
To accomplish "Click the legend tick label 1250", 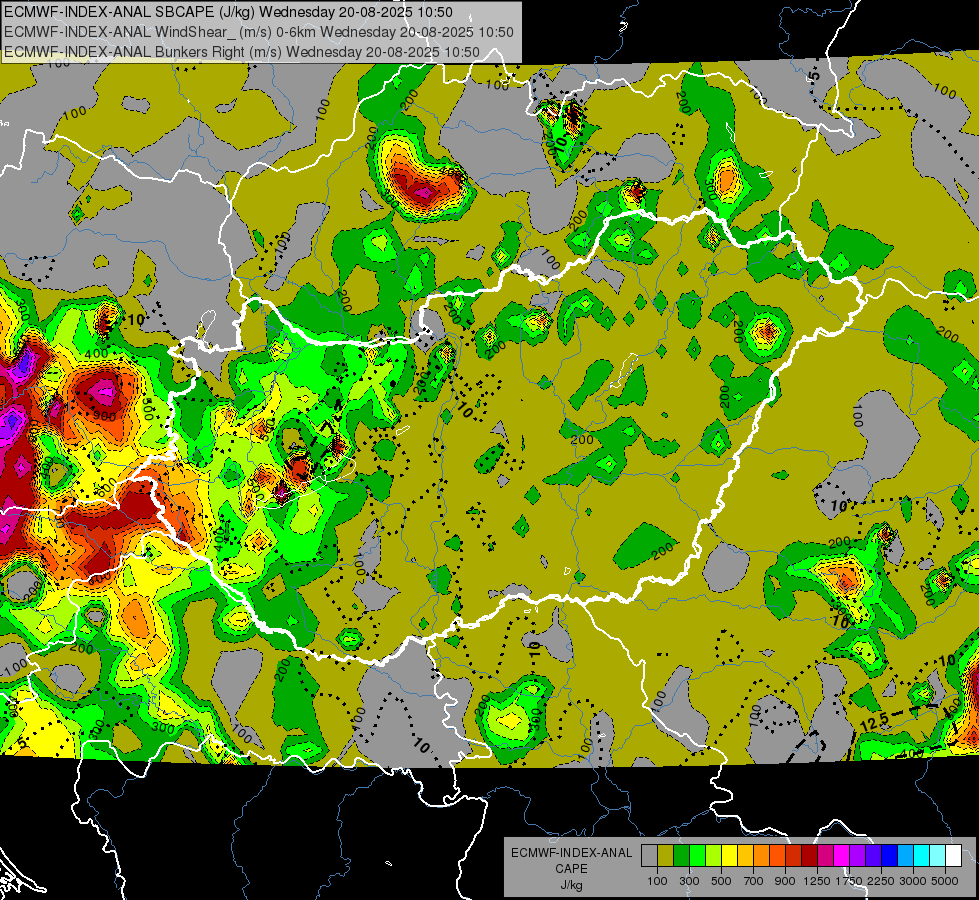I will tap(817, 881).
